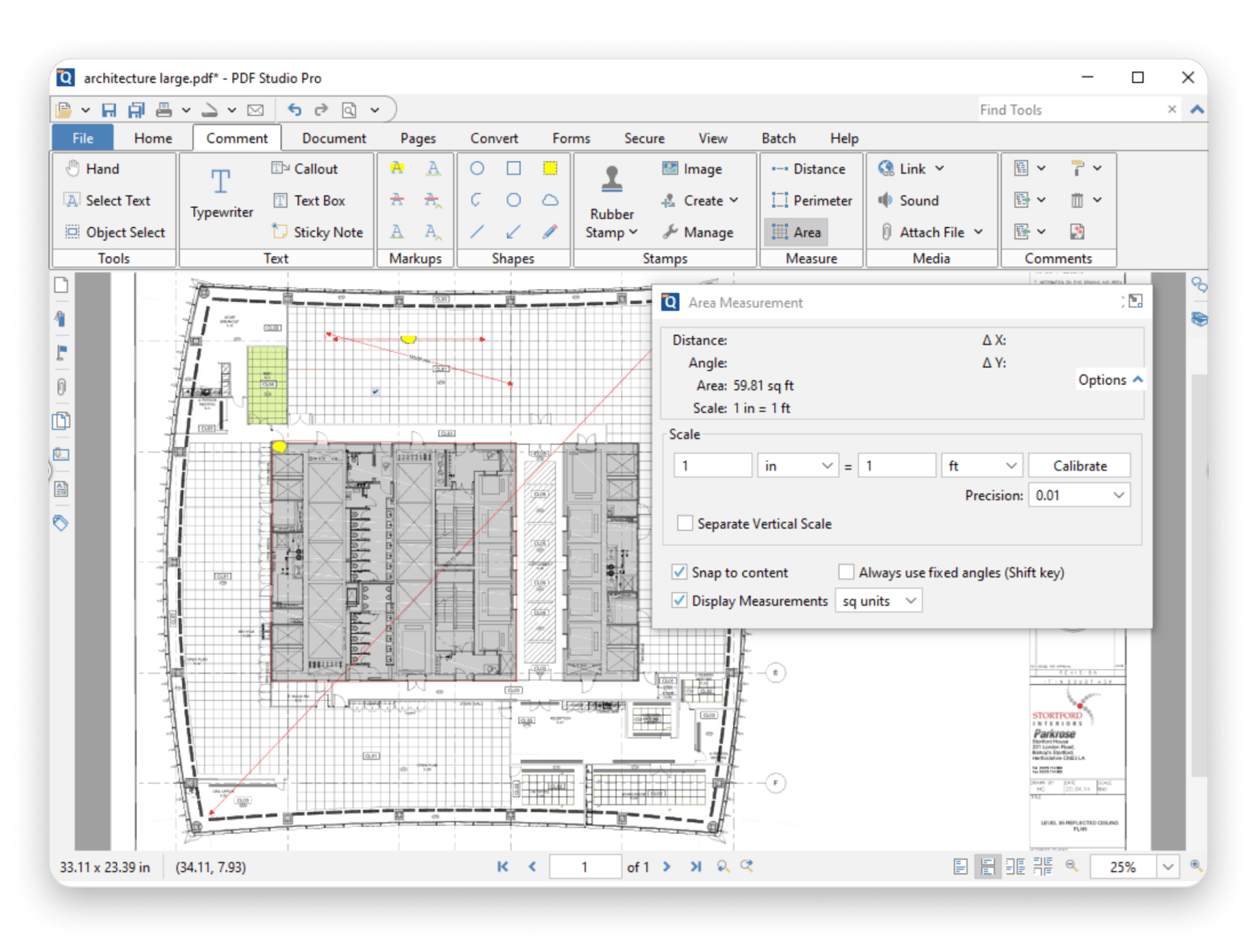
Task: Select the yellow filled square highlight
Action: (550, 168)
